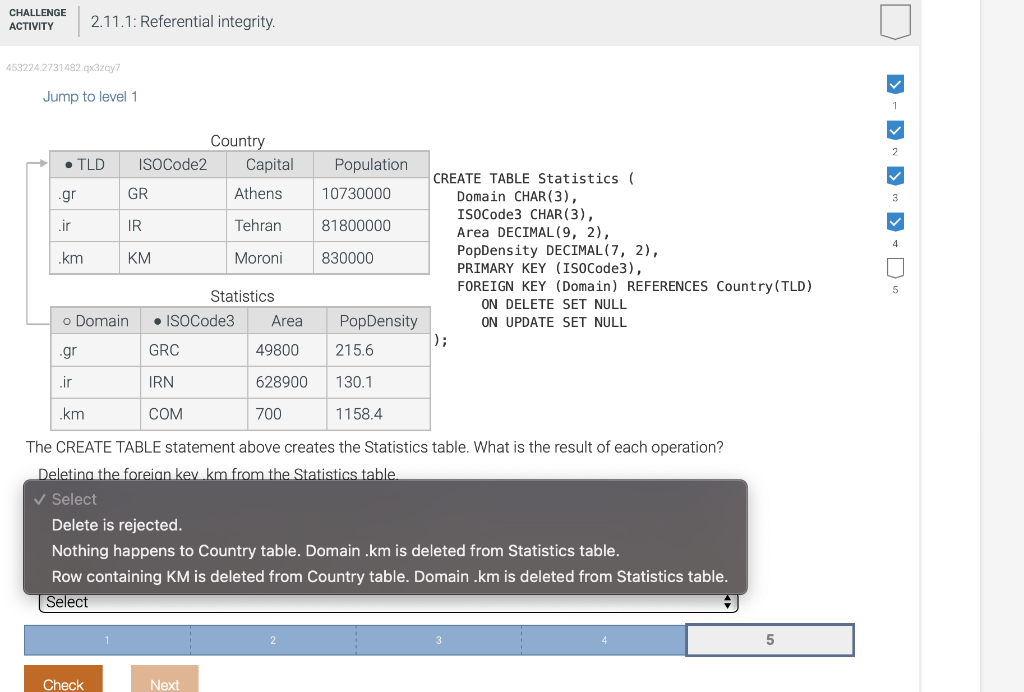Go to progress segment 3
The image size is (1024, 692).
(x=439, y=640)
